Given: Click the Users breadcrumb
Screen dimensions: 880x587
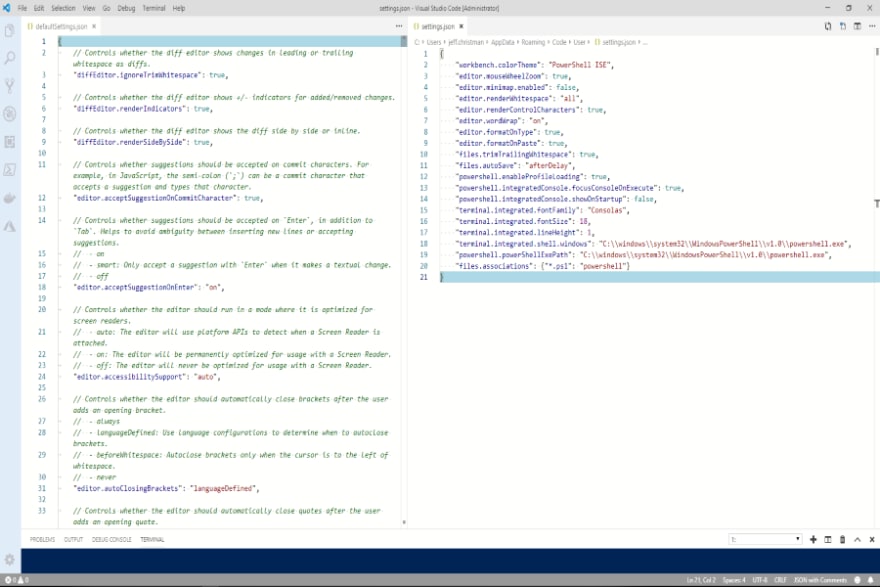Looking at the screenshot, I should pos(434,42).
